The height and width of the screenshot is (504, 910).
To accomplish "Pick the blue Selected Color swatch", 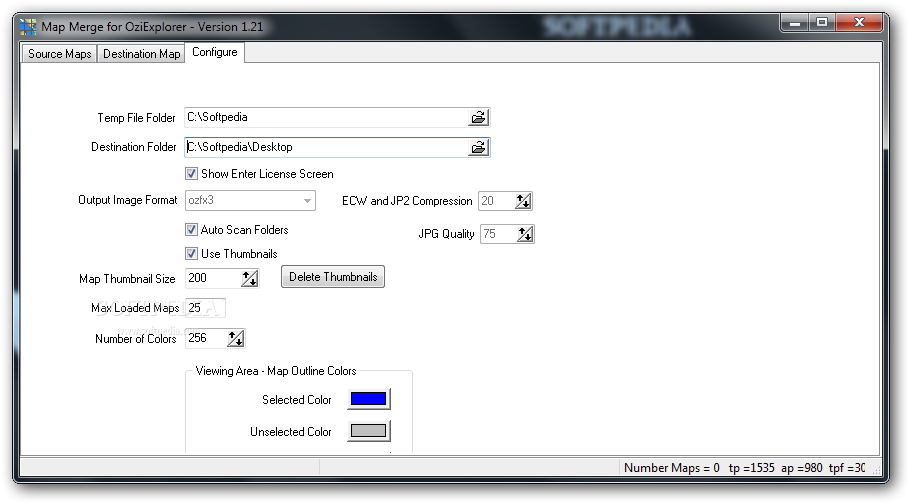I will pyautogui.click(x=369, y=399).
